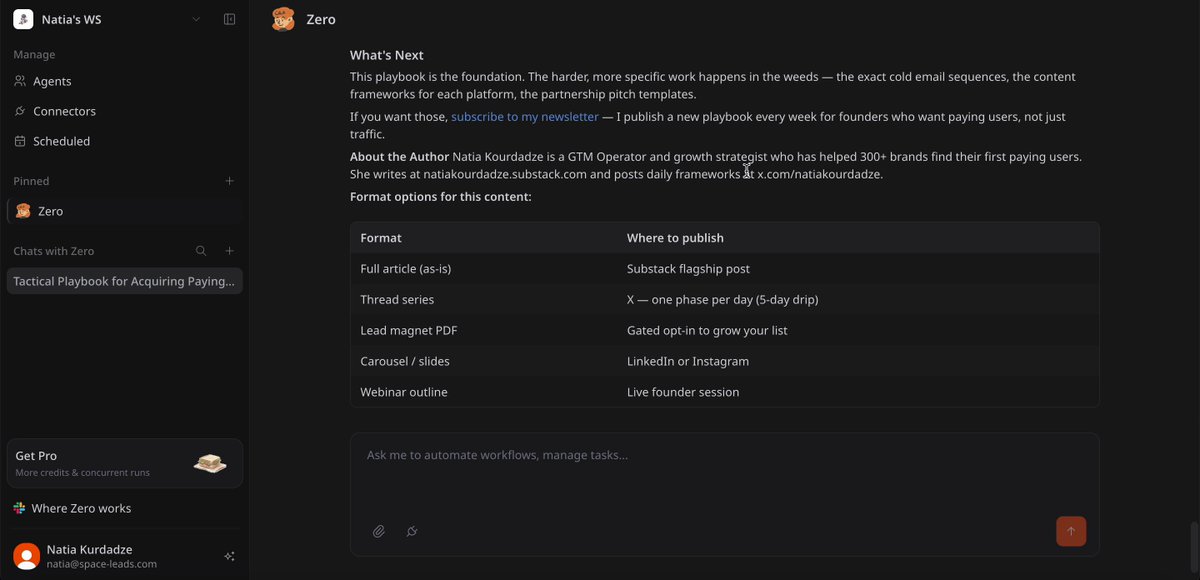The image size is (1200, 580).
Task: Add a new pinned item
Action: pos(229,181)
